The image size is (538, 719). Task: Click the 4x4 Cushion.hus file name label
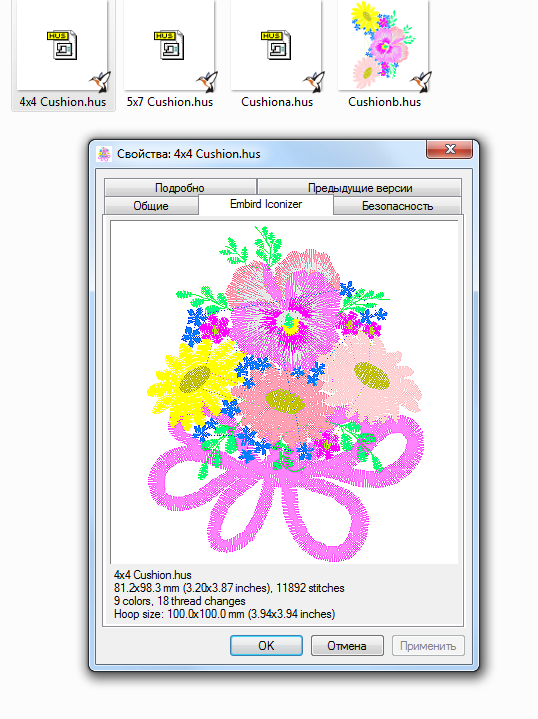tap(63, 102)
